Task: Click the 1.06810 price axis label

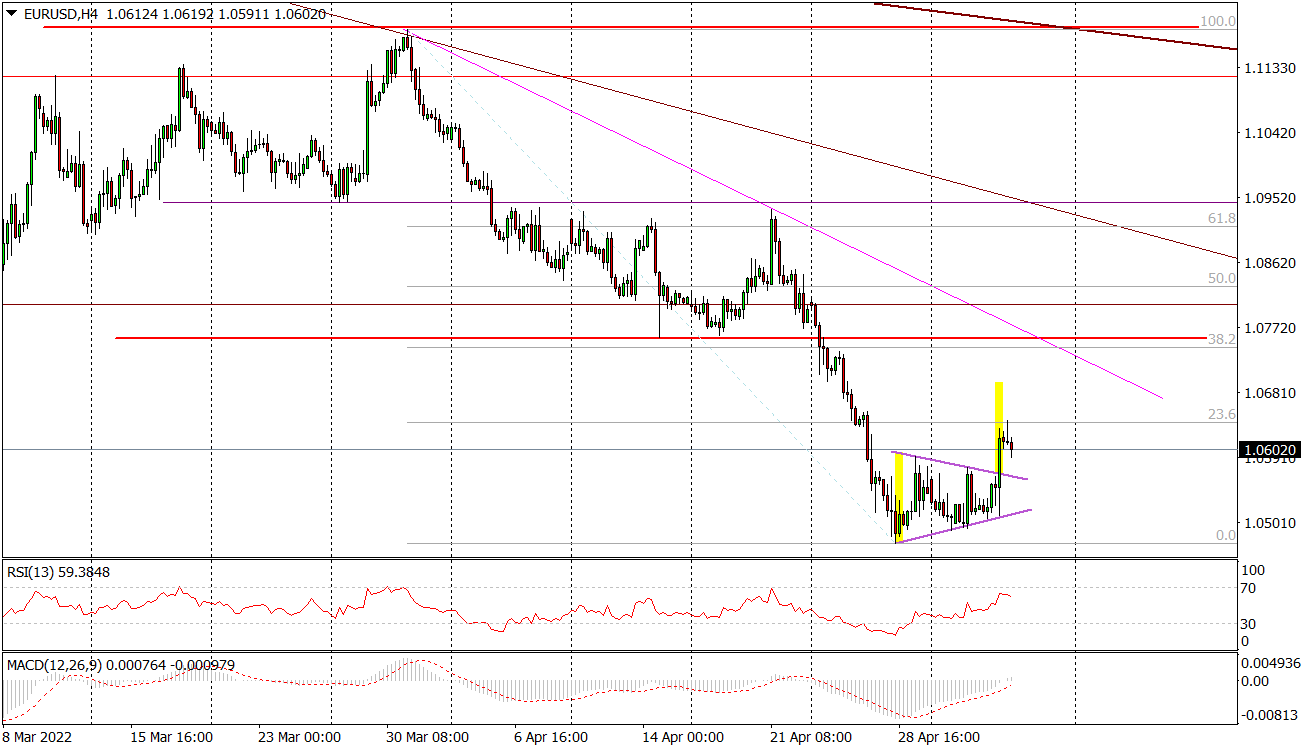Action: coord(1268,393)
